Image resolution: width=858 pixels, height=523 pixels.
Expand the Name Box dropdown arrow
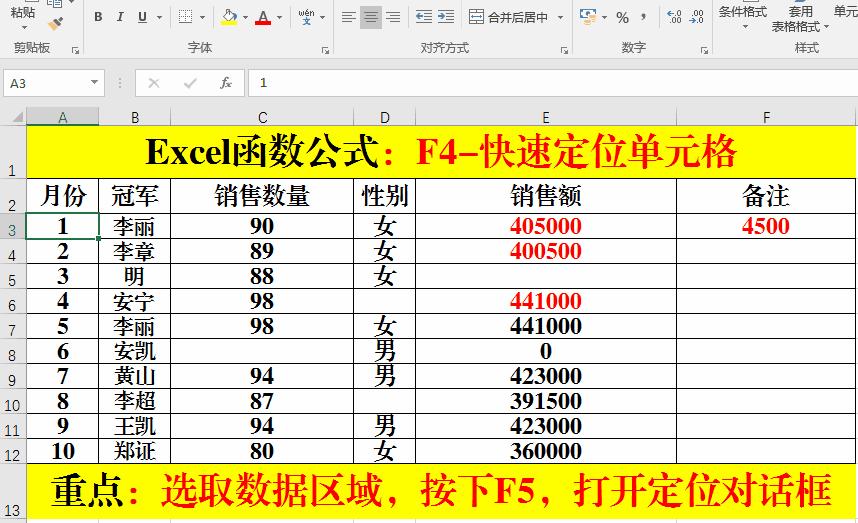tap(94, 83)
